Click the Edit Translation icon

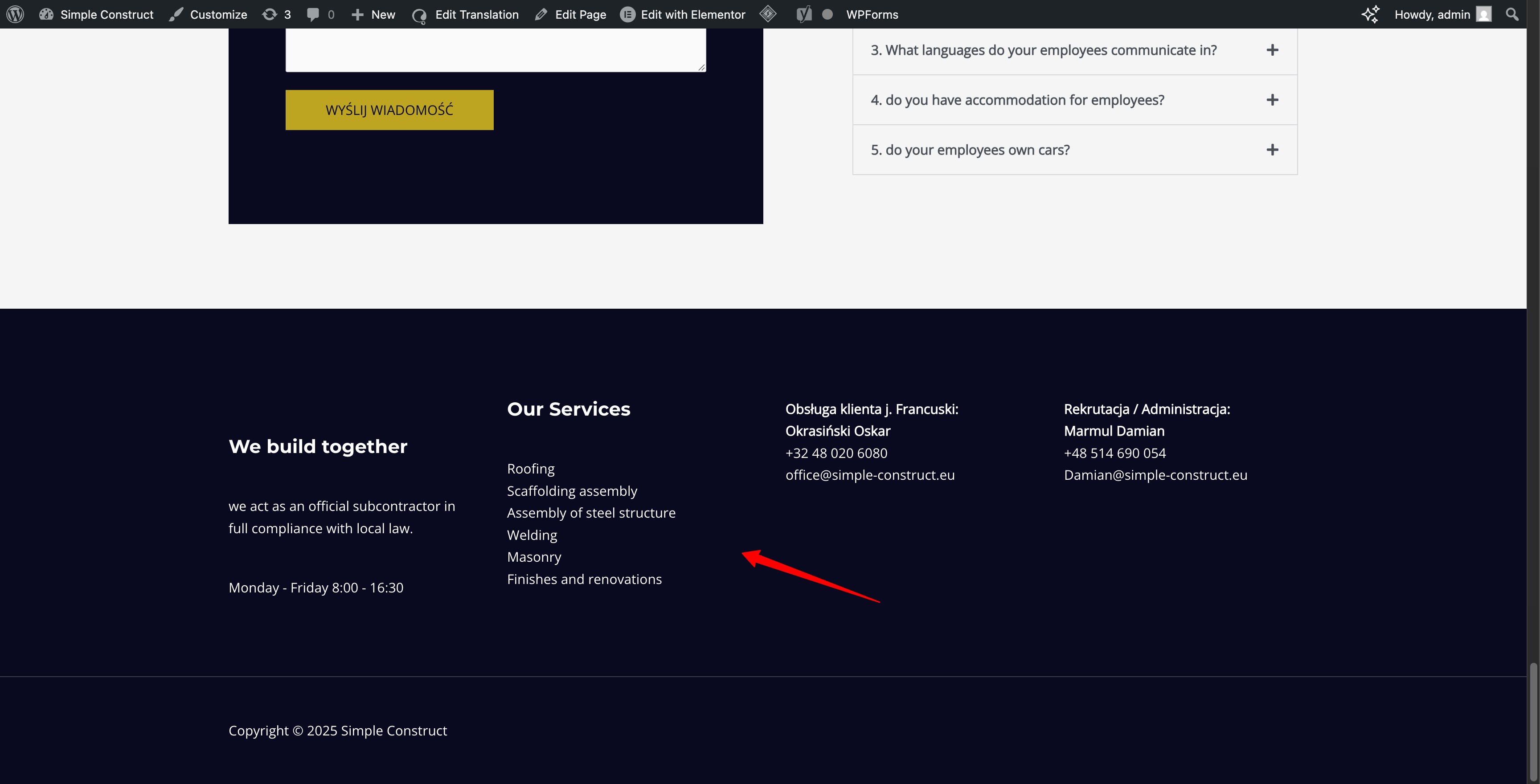[x=419, y=15]
